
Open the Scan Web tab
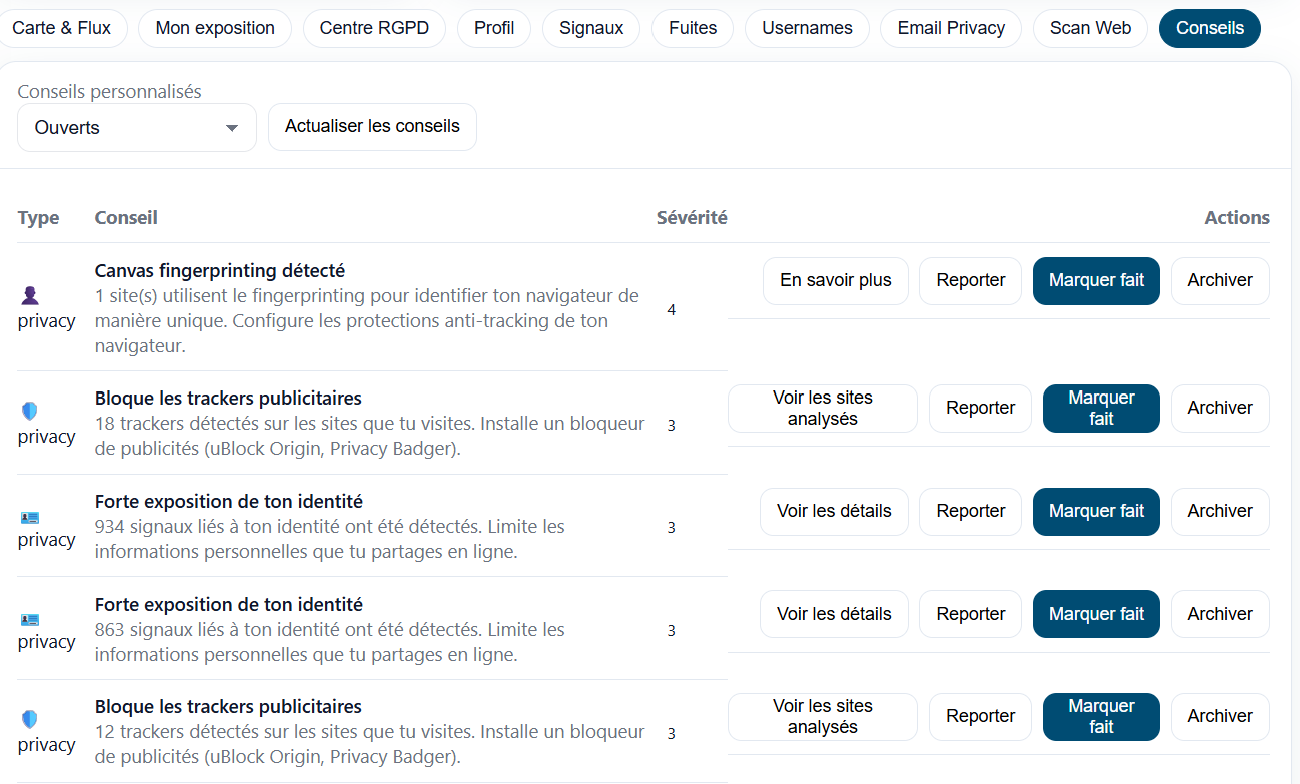coord(1090,28)
